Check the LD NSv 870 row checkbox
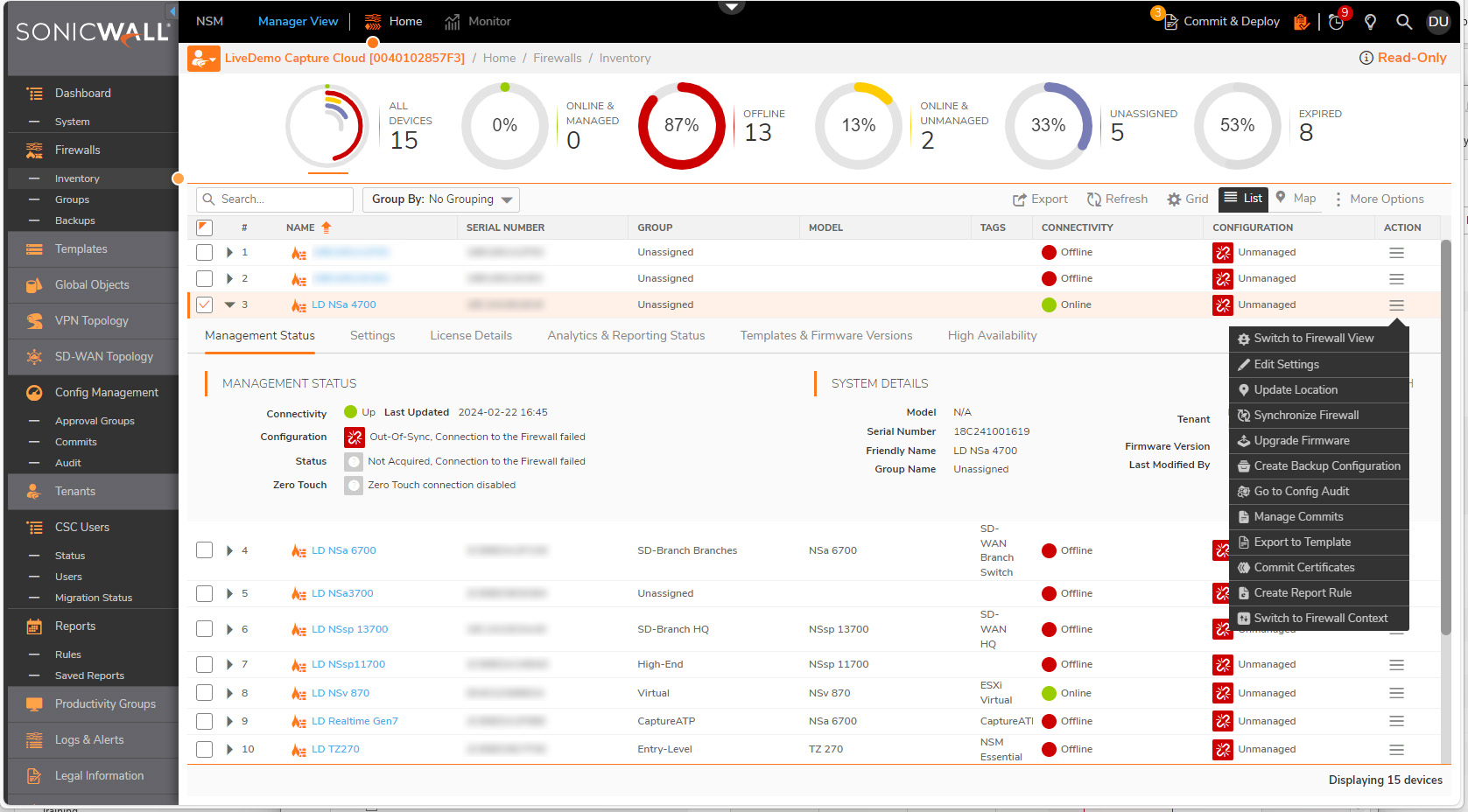 [x=204, y=693]
